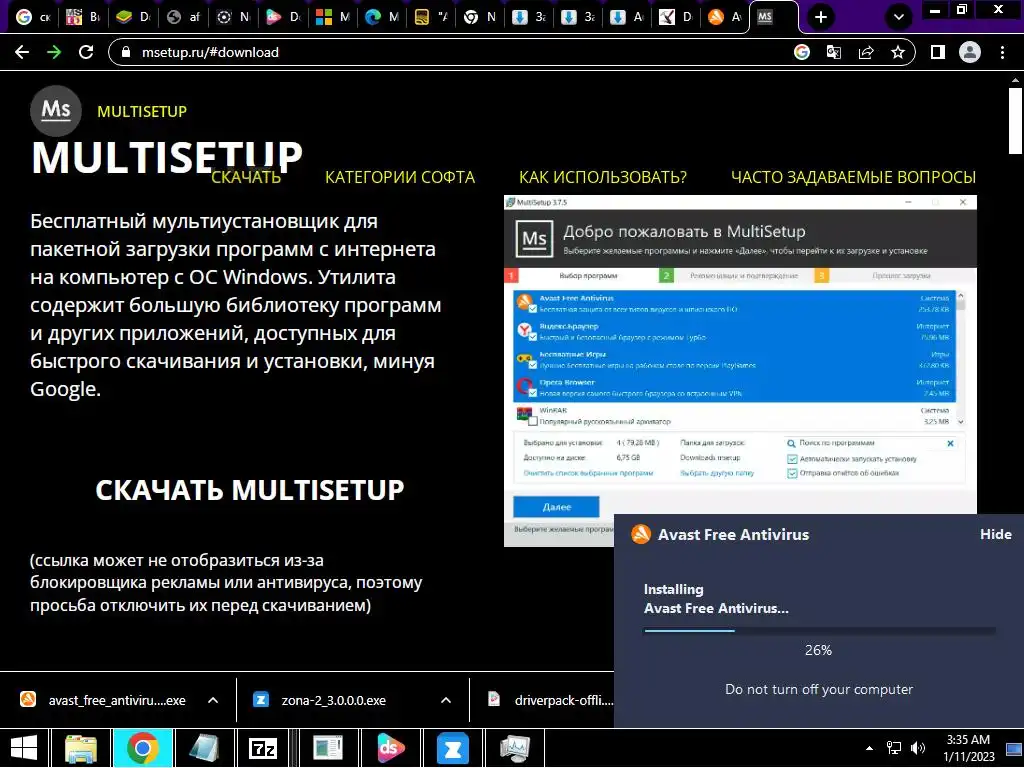
Task: Click the yellow MULTISETUP header link
Action: tap(142, 112)
